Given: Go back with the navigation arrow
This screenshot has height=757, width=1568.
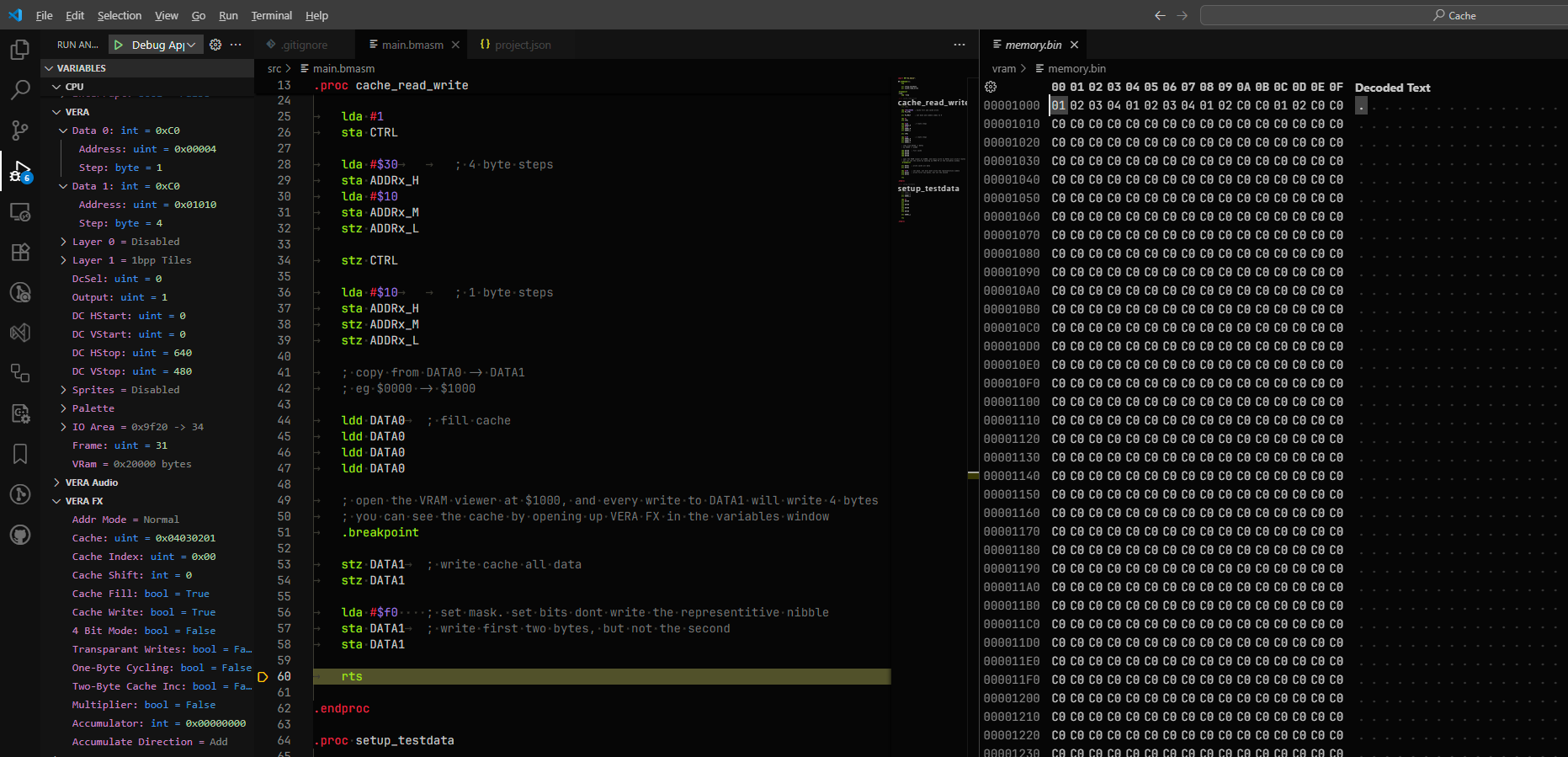Looking at the screenshot, I should 1160,15.
